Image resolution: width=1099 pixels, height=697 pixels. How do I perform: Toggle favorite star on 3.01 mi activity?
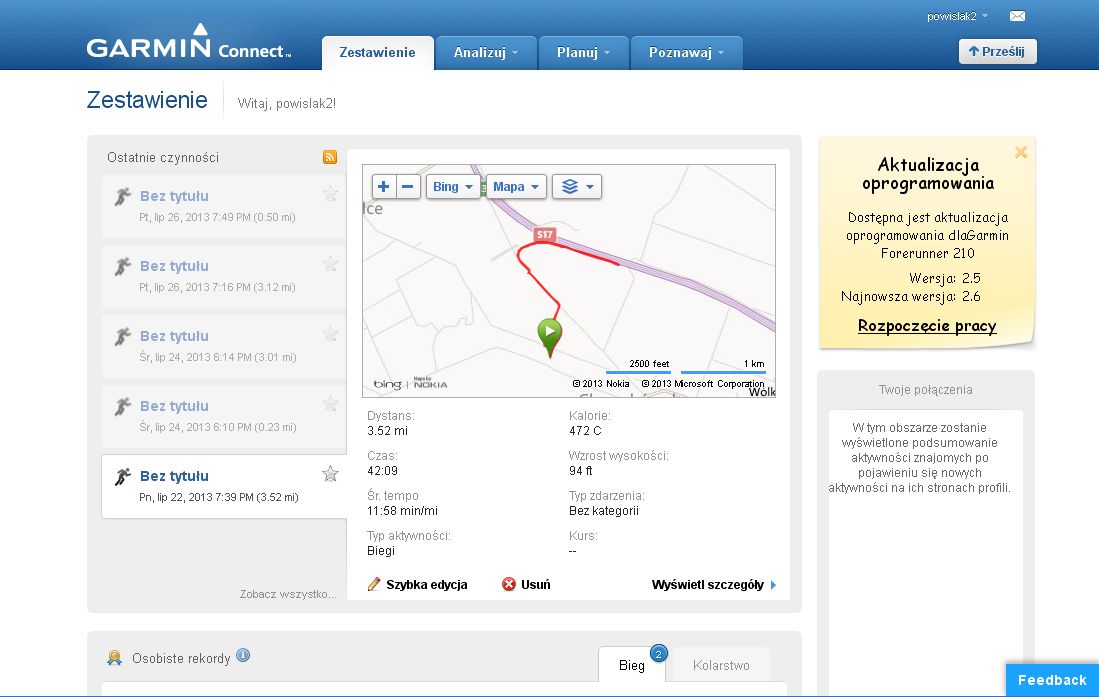330,334
